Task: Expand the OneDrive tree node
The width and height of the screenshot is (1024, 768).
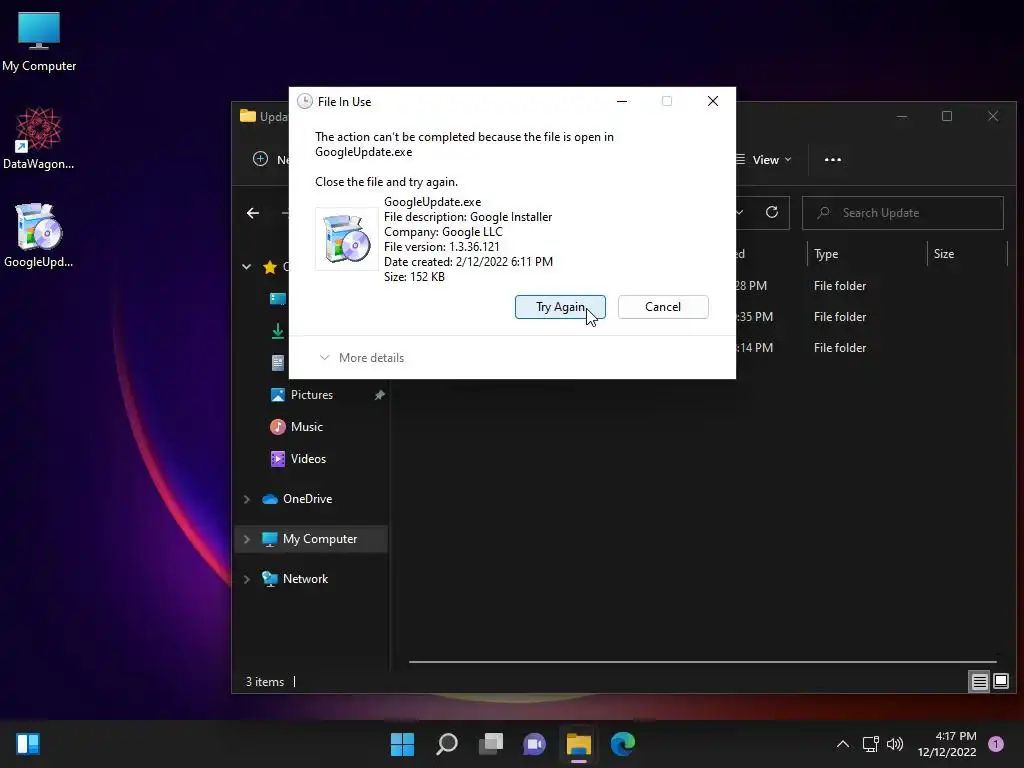Action: point(247,500)
